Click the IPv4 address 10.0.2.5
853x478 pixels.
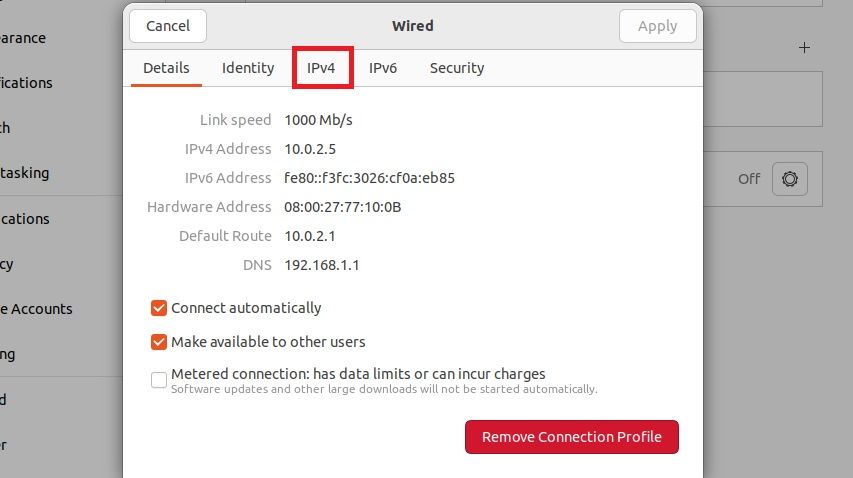pos(310,149)
